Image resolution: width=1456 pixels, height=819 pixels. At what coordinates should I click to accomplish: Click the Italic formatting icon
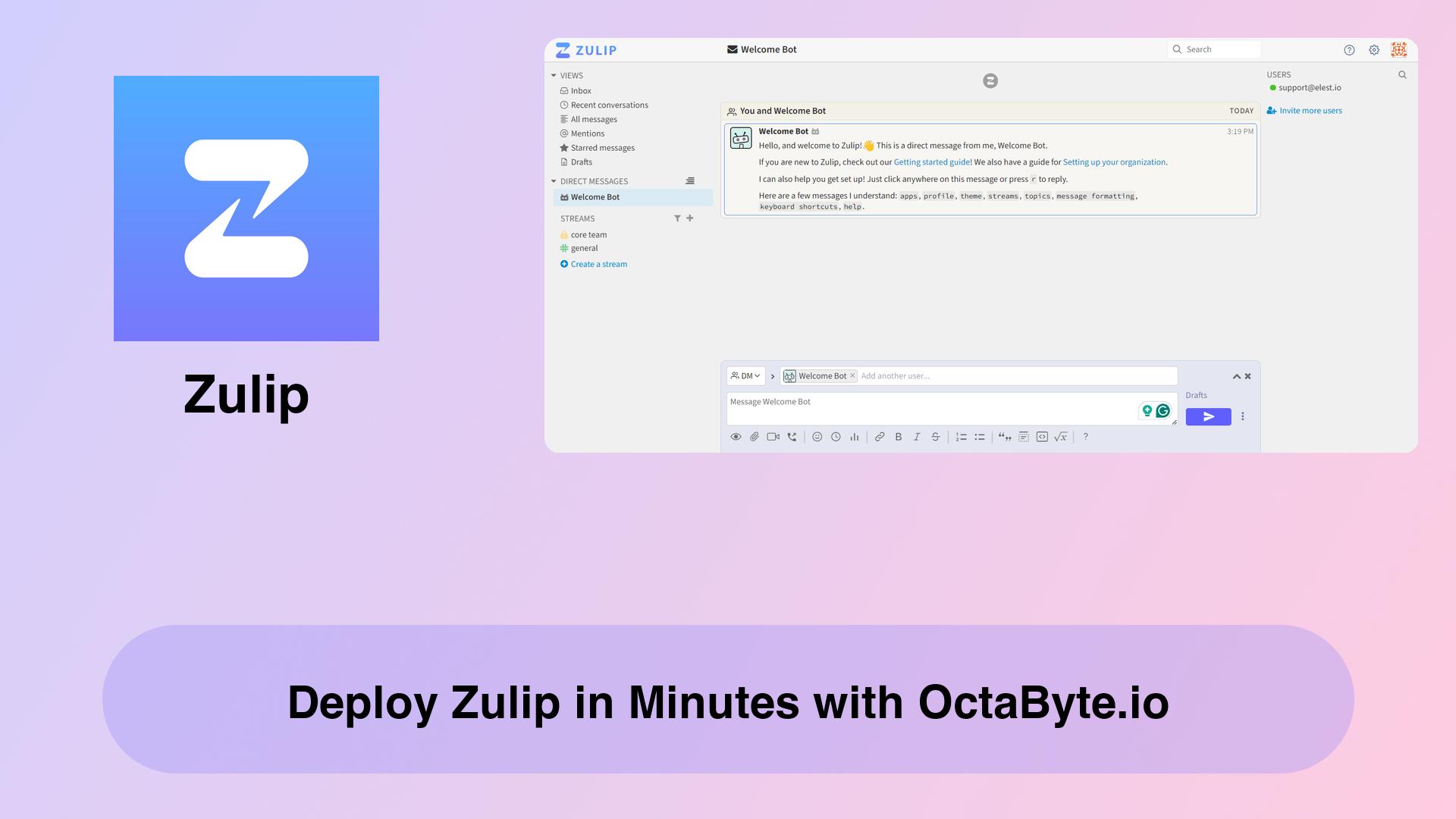[x=917, y=437]
